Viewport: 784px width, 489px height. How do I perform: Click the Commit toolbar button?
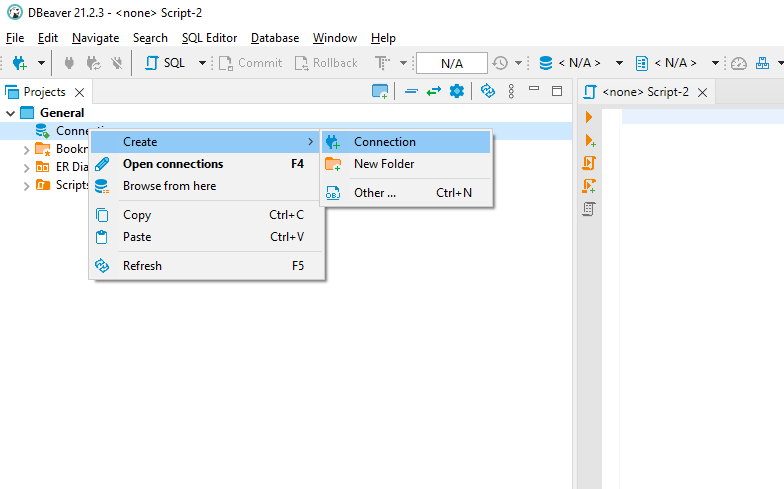250,63
